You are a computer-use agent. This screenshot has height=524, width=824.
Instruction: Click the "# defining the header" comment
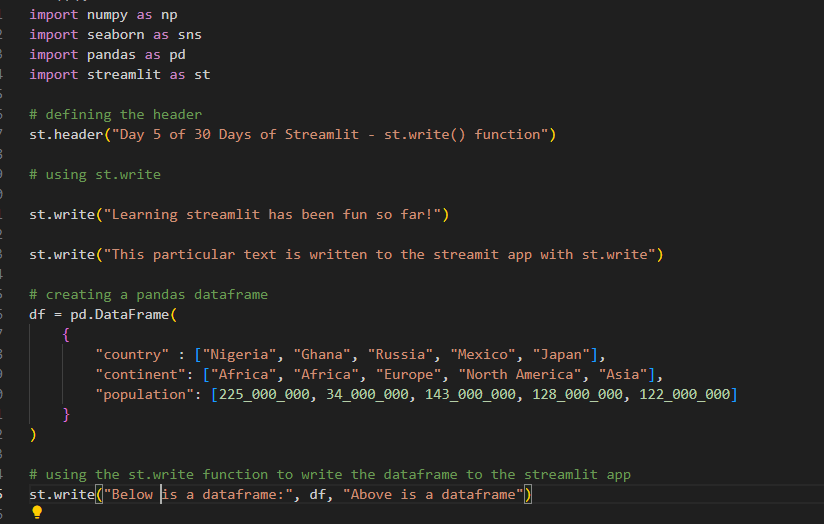point(116,115)
